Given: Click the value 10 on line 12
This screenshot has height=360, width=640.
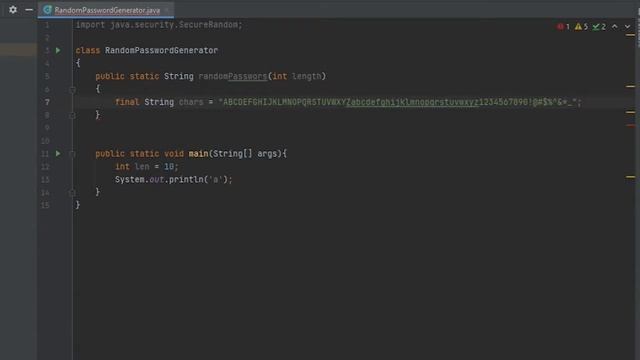Looking at the screenshot, I should 169,167.
